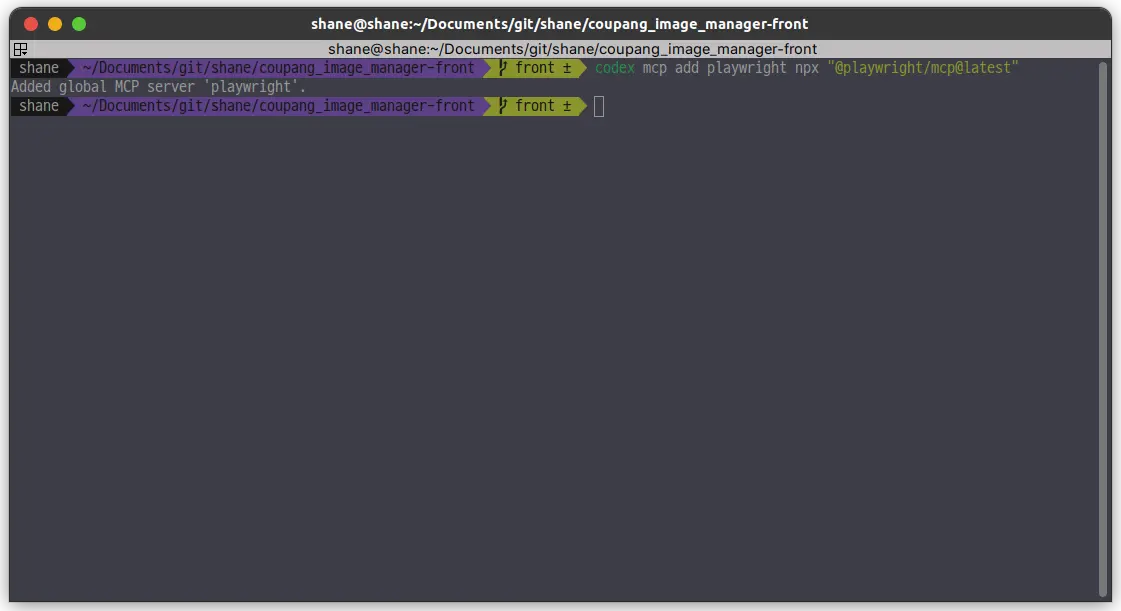This screenshot has width=1121, height=611.
Task: Maximize the terminal with the green button
Action: [79, 24]
